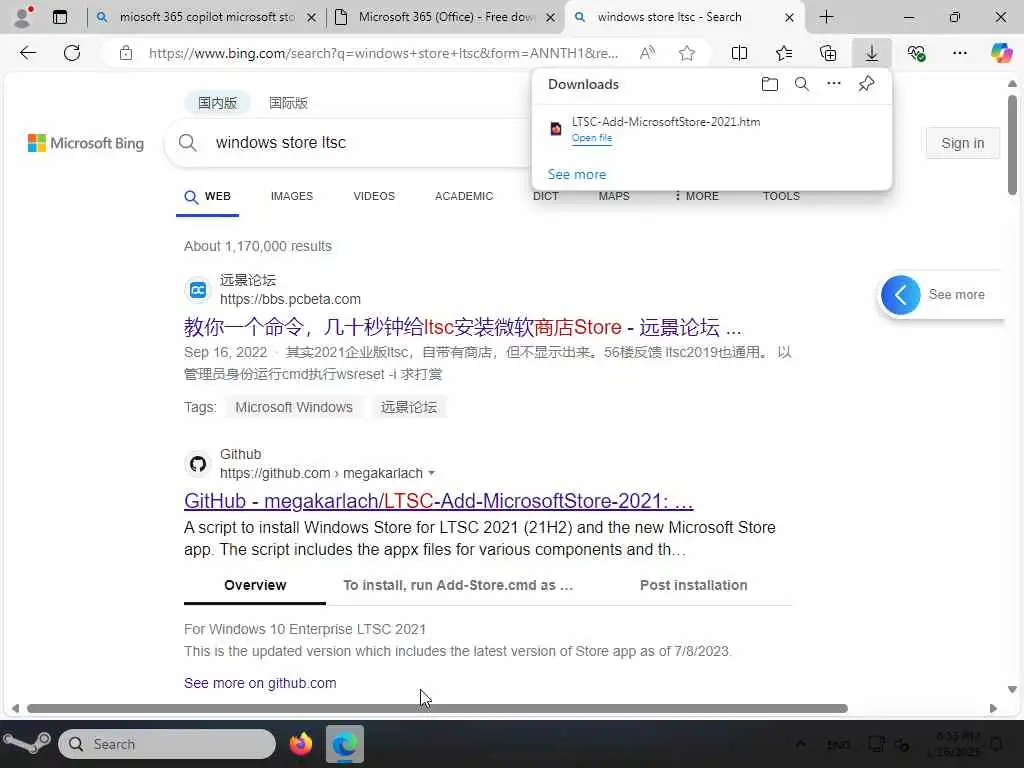Screen dimensions: 1024x768
Task: Open Edge Settings and more menu
Action: (959, 53)
